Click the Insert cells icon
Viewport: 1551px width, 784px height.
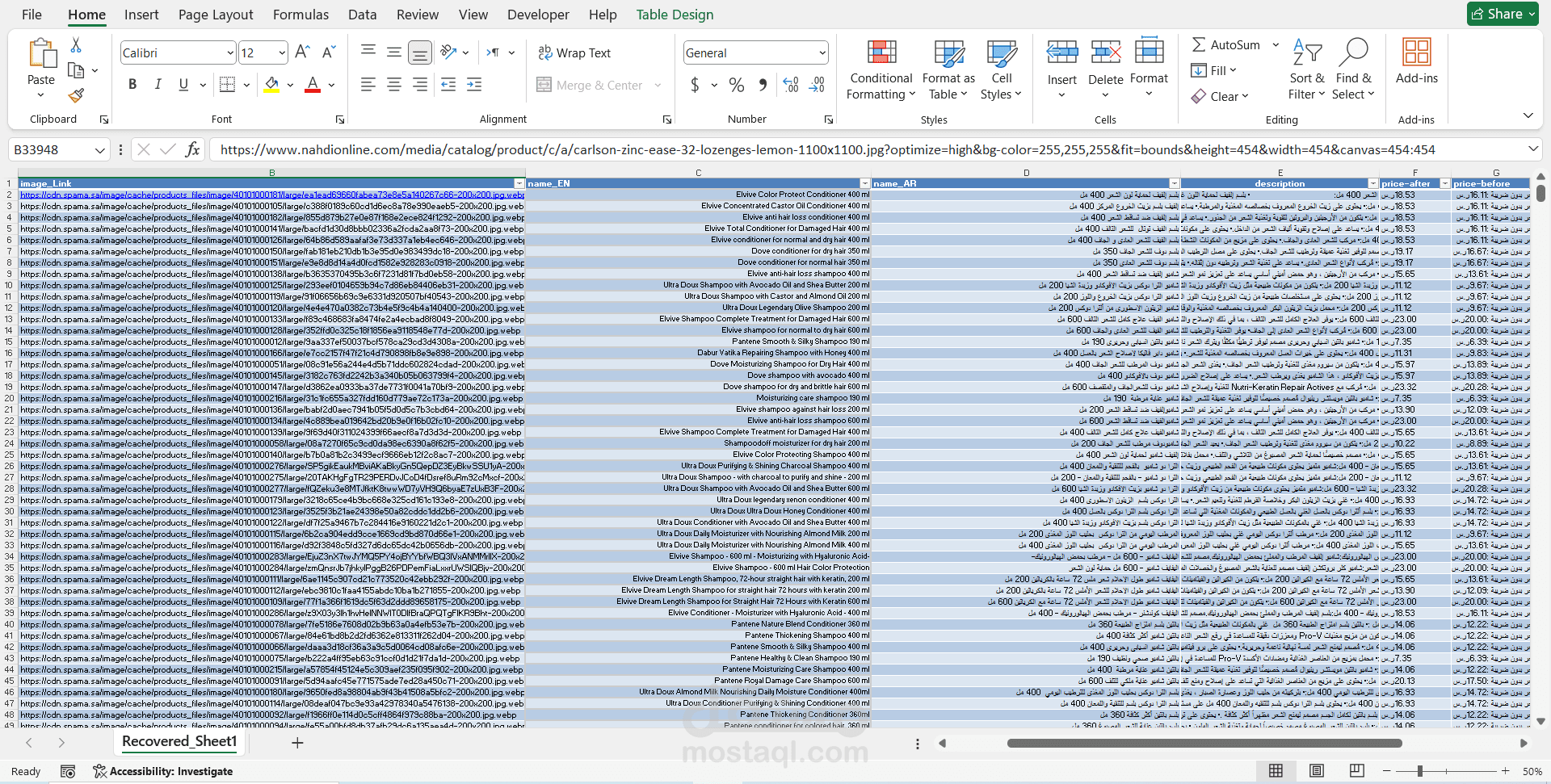click(1062, 52)
